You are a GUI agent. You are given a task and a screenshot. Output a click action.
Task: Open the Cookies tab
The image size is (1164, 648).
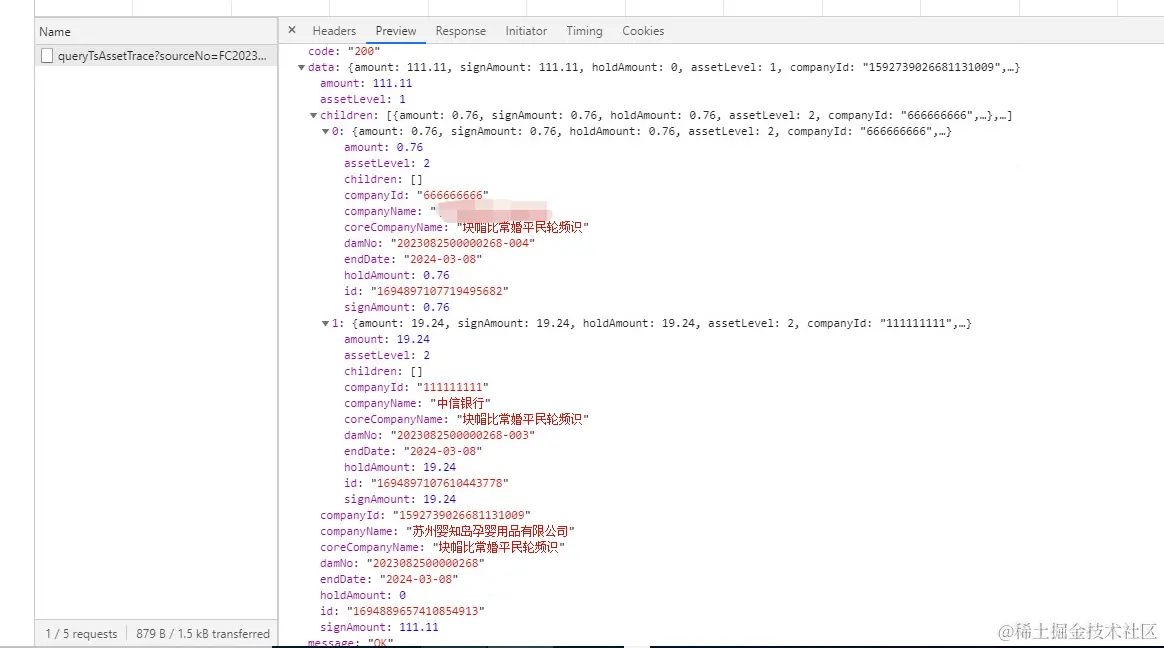tap(643, 31)
